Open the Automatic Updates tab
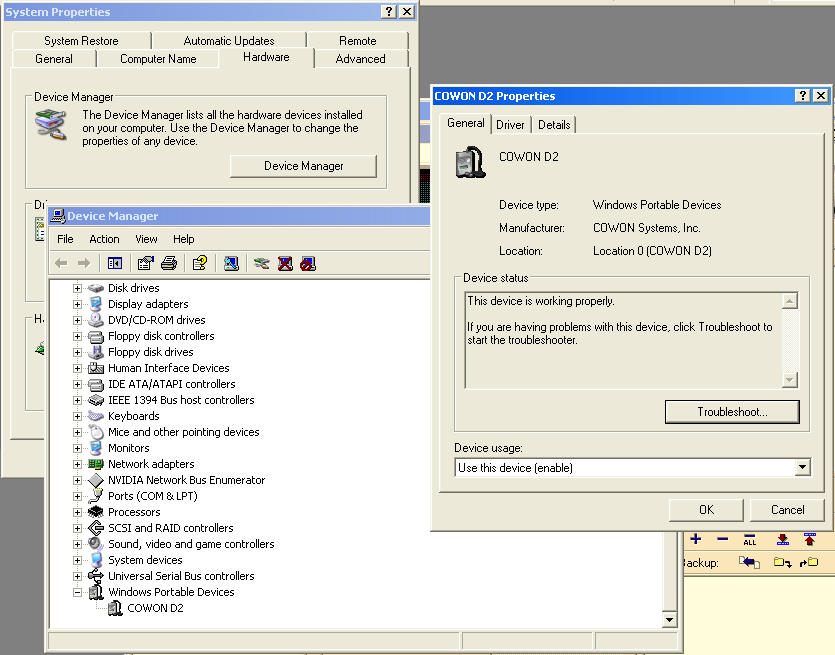This screenshot has width=835, height=655. [x=229, y=40]
